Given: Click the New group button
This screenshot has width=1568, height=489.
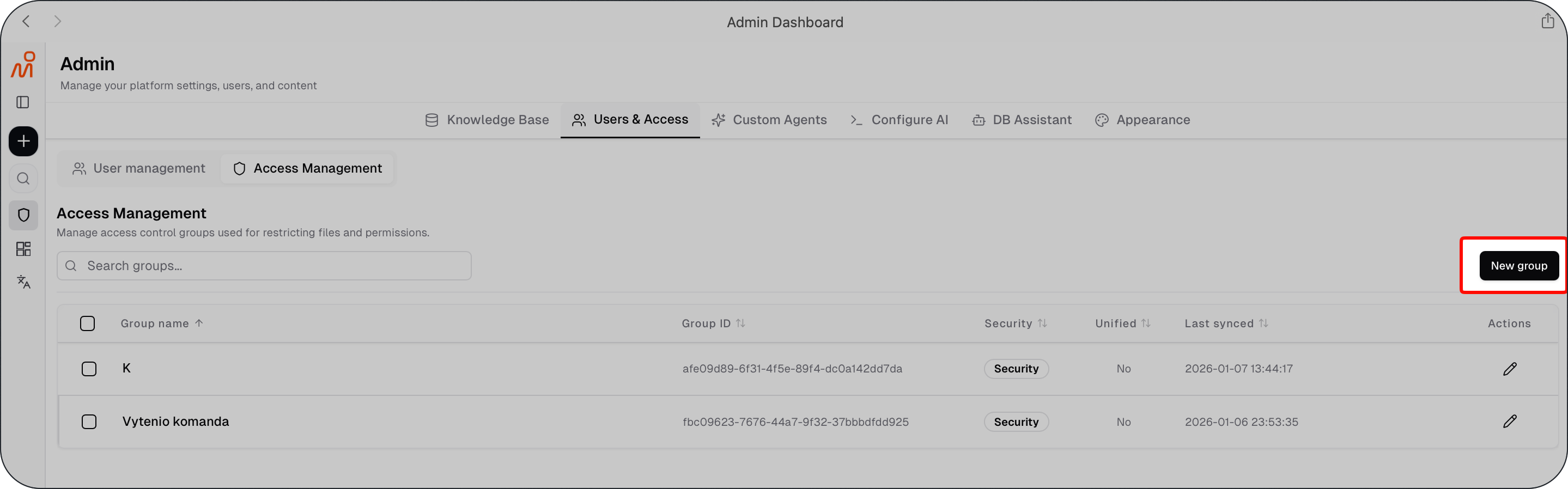Looking at the screenshot, I should [x=1519, y=266].
